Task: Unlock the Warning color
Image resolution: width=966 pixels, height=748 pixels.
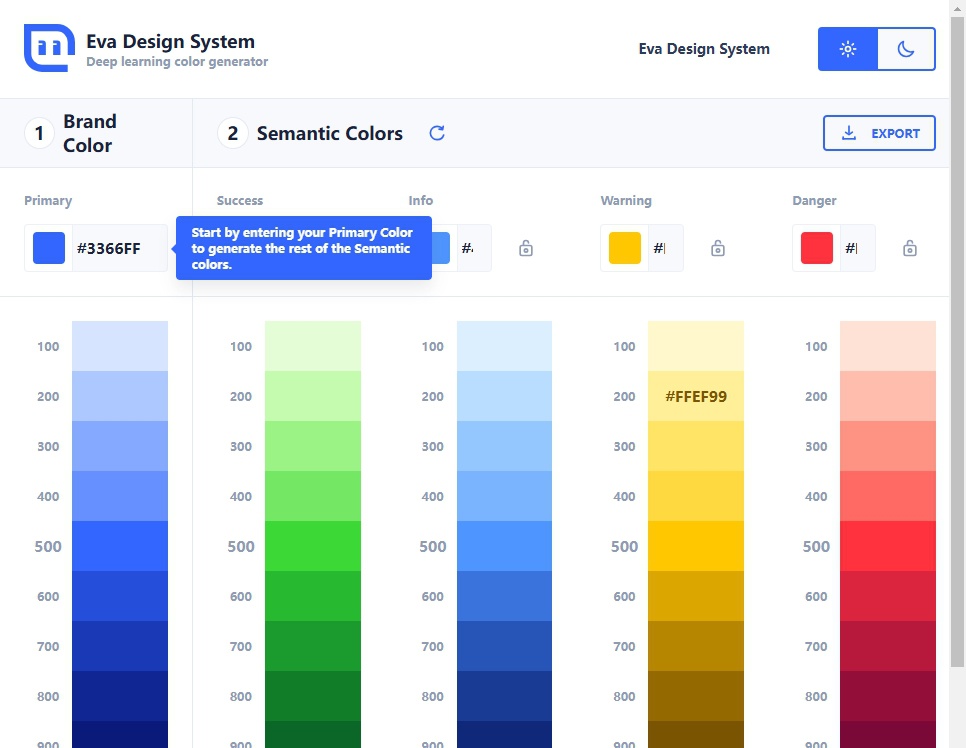Action: pos(718,247)
